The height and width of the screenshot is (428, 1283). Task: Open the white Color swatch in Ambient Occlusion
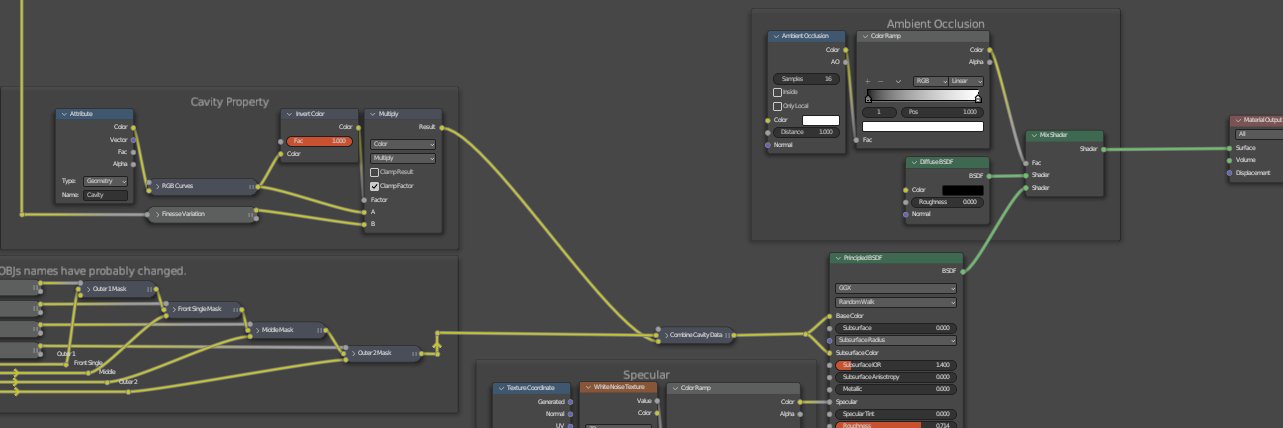(821, 120)
